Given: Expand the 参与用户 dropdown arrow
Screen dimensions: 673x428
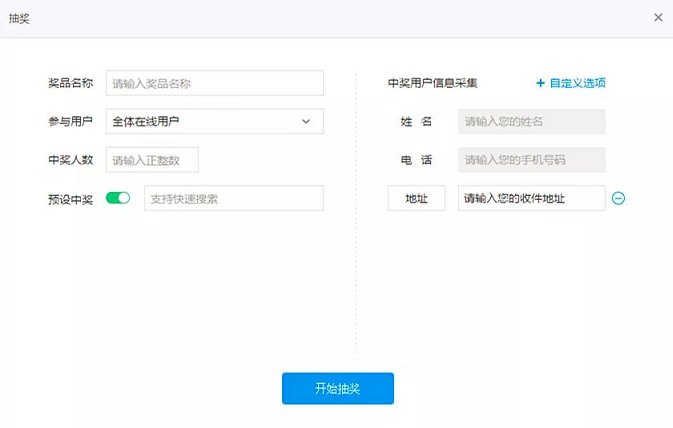Looking at the screenshot, I should click(x=306, y=122).
